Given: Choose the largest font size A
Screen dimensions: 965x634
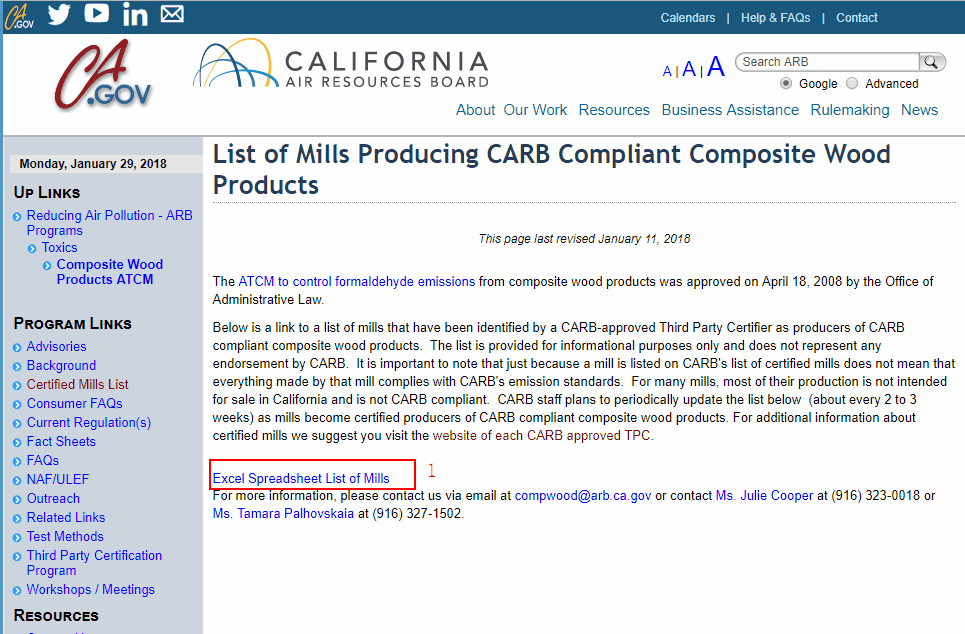Looking at the screenshot, I should 716,66.
